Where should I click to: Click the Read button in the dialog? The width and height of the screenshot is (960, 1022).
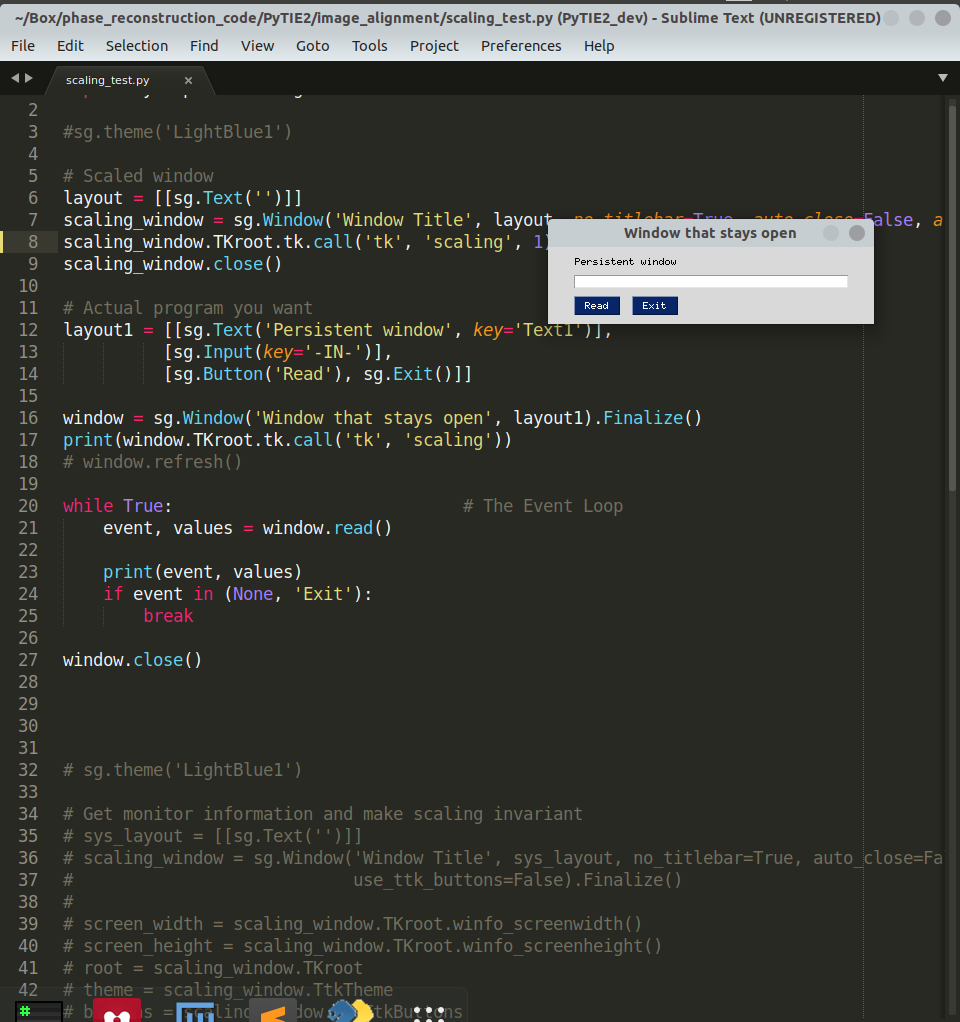597,306
